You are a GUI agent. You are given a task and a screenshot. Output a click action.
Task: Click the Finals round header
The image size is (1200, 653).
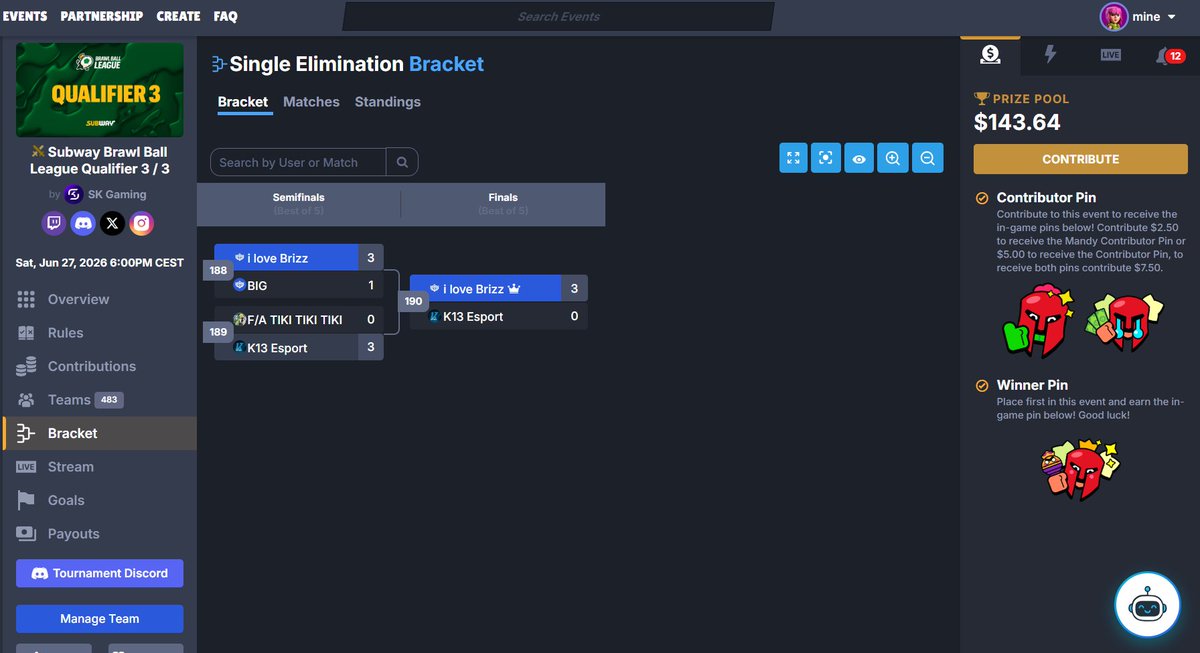point(503,204)
